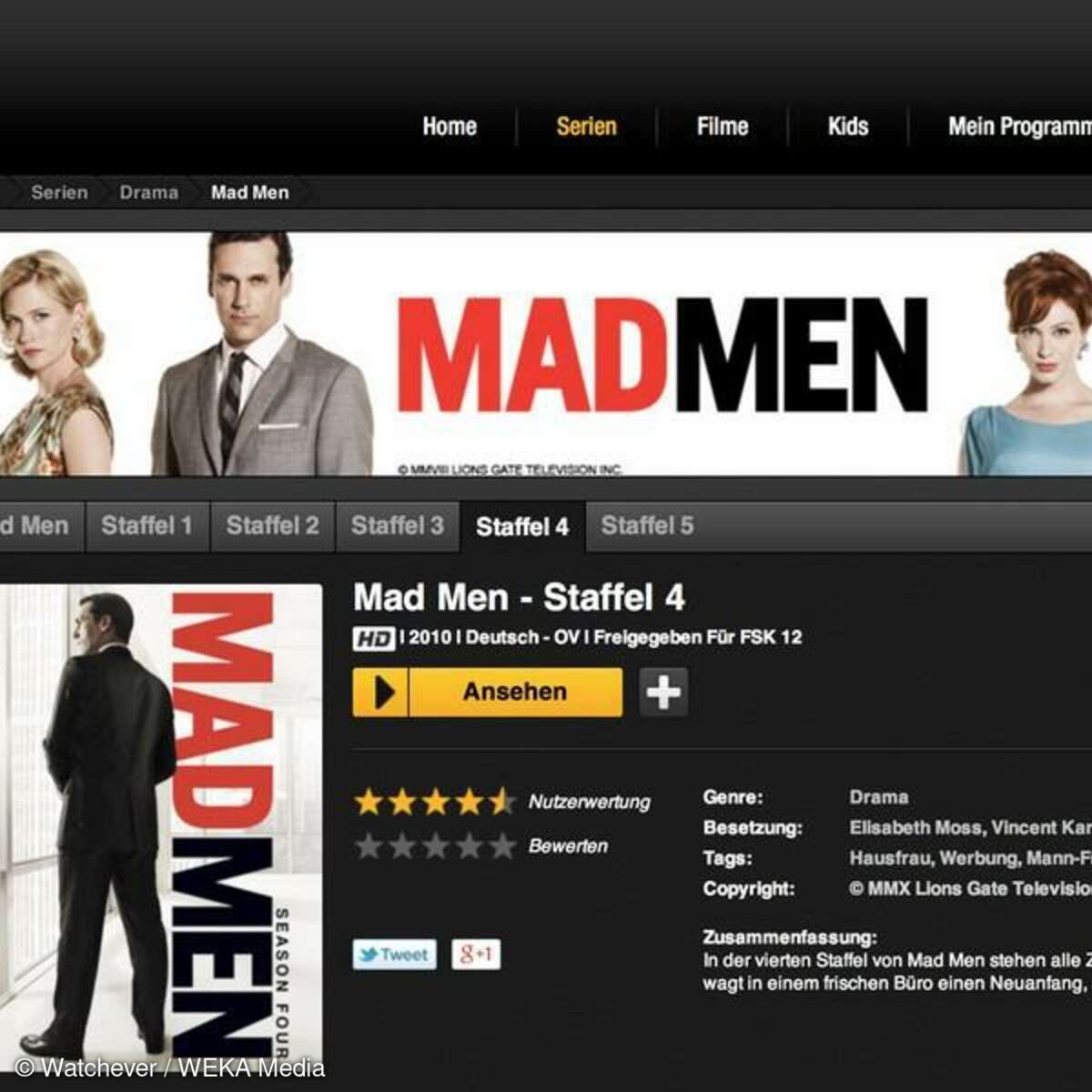Screen dimensions: 1092x1092
Task: Select the Staffel 3 tab
Action: click(398, 526)
